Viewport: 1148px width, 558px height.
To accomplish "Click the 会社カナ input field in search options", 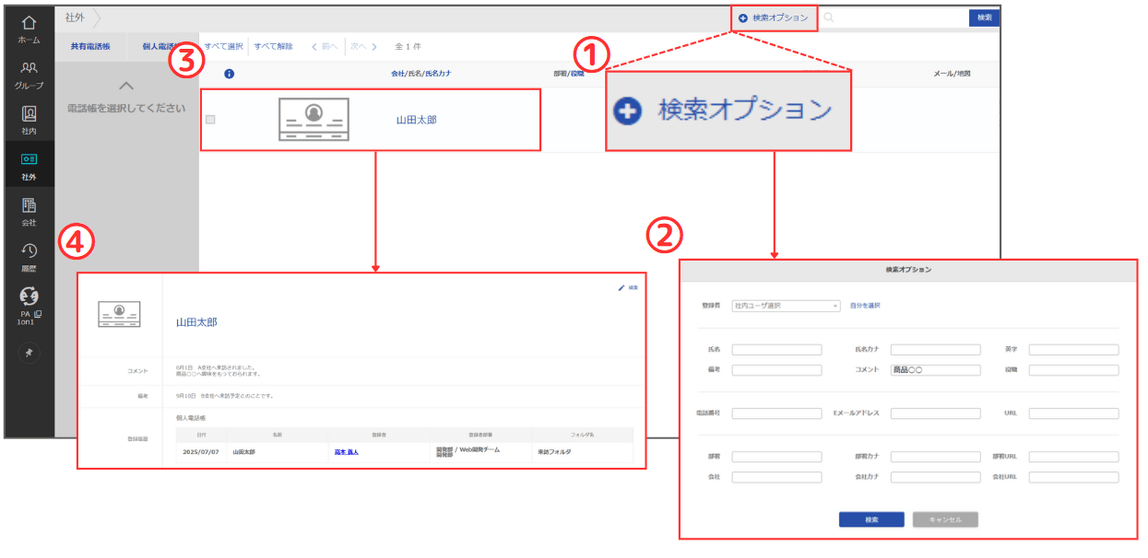I will point(936,477).
